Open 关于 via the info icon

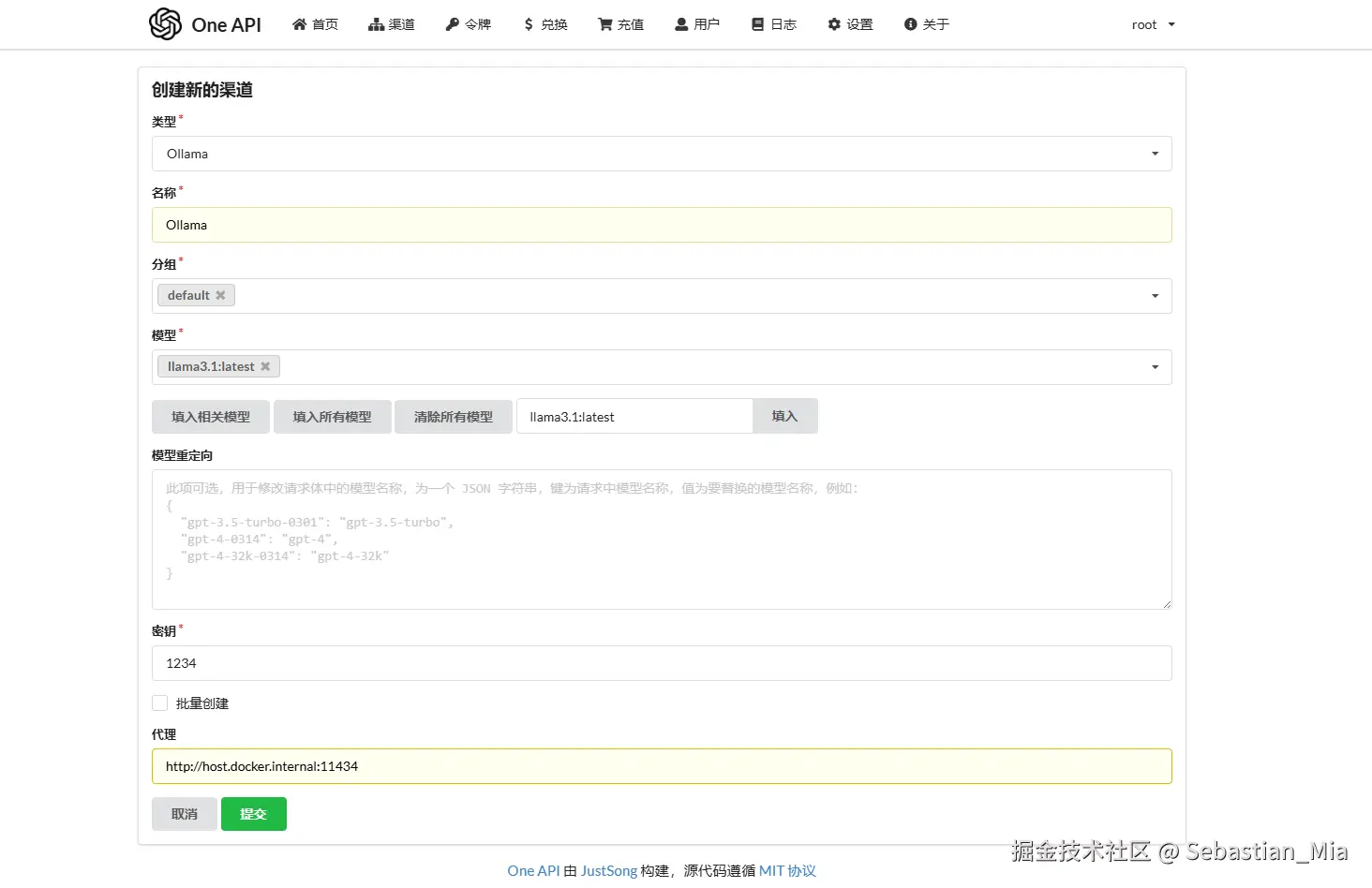point(910,24)
